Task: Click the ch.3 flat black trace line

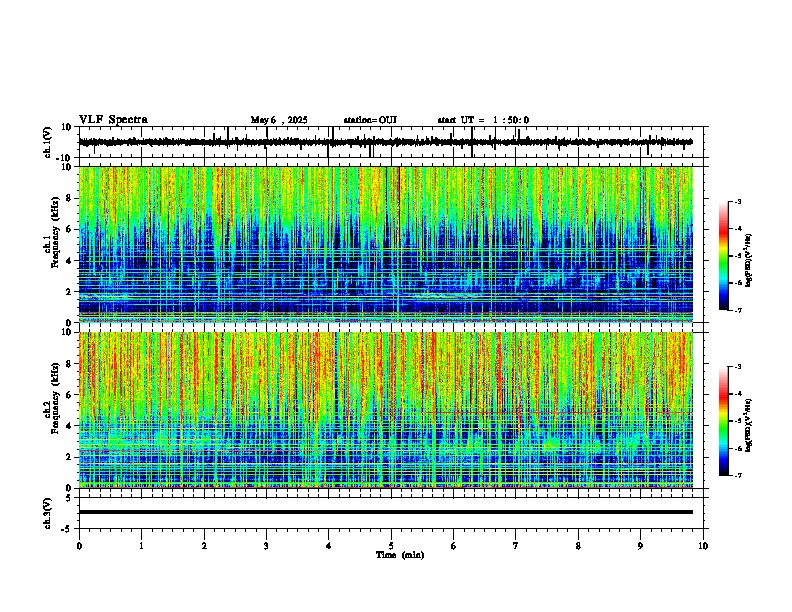Action: point(386,512)
